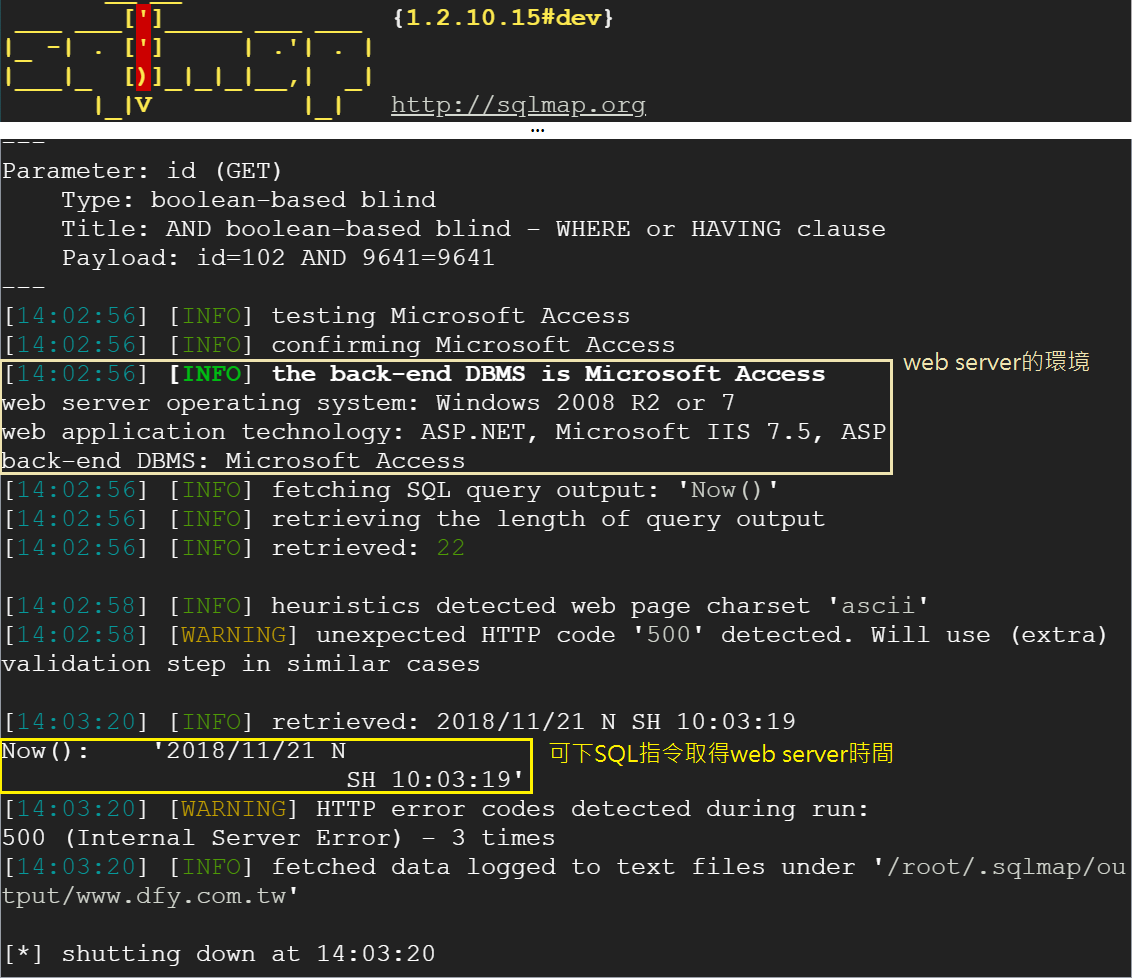This screenshot has height=978, width=1132.
Task: Click the 'Parameter: id (GET)' line
Action: tap(142, 171)
